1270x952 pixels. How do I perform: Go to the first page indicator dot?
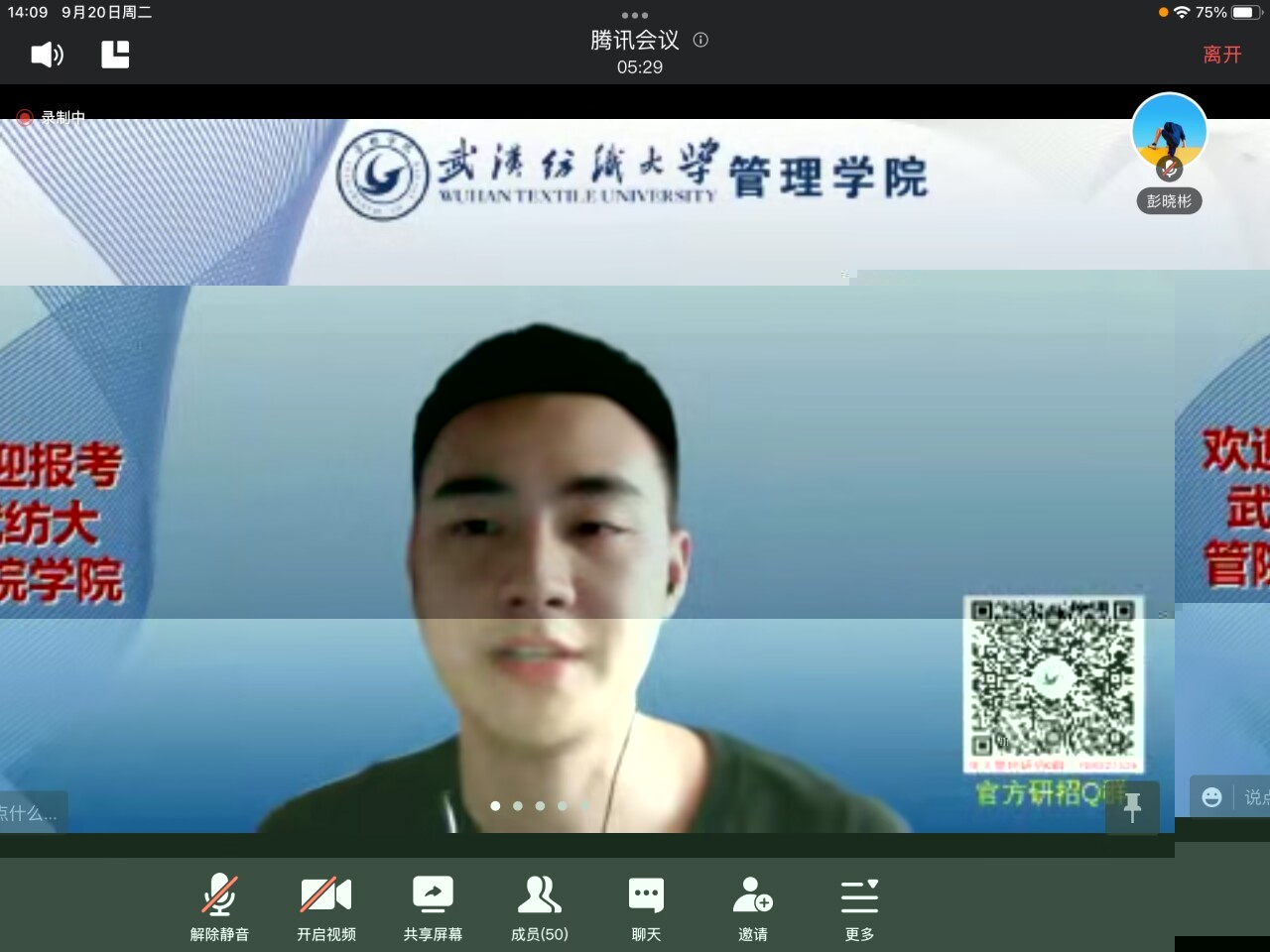pyautogui.click(x=495, y=805)
